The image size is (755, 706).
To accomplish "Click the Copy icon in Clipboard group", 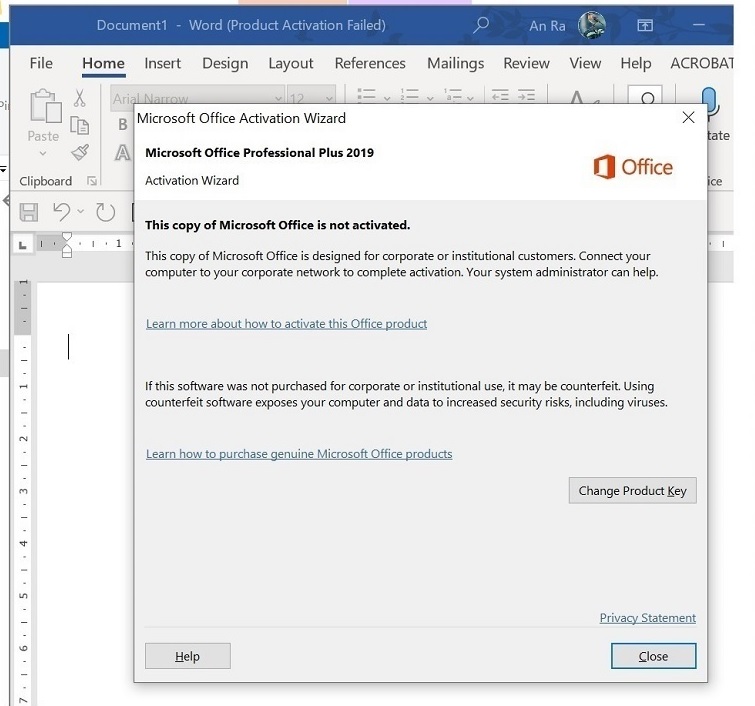I will coord(79,125).
